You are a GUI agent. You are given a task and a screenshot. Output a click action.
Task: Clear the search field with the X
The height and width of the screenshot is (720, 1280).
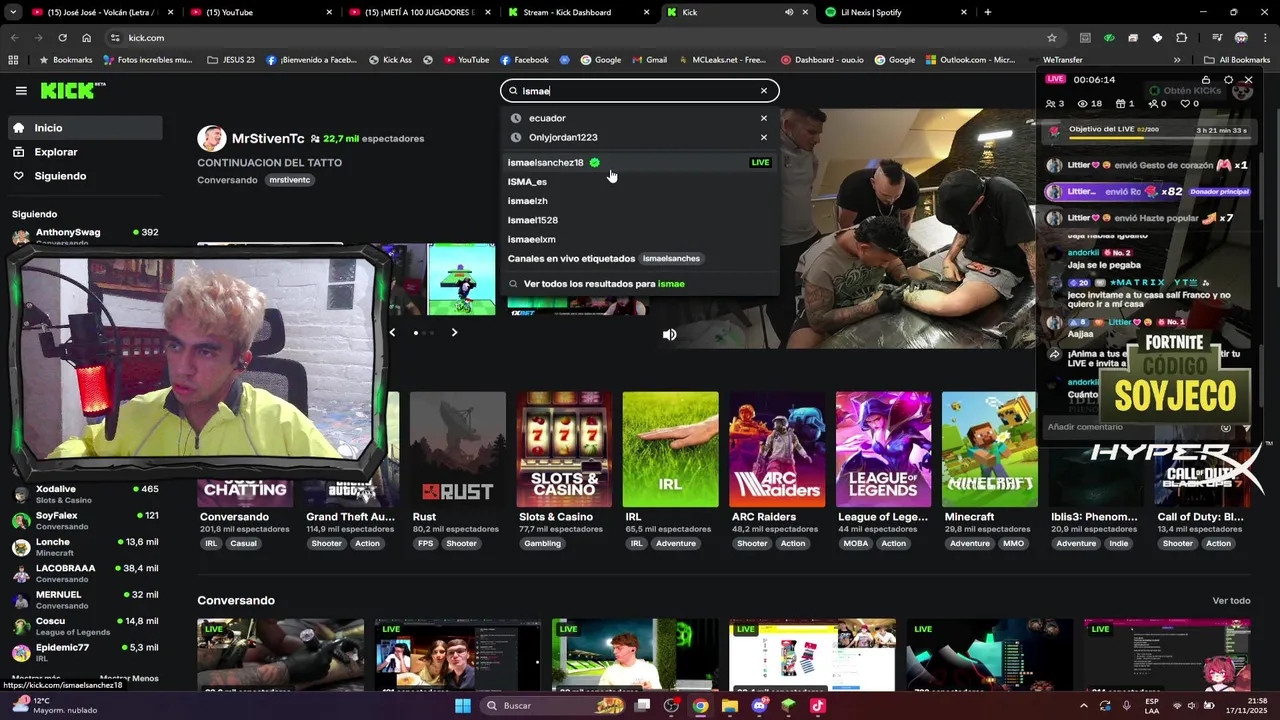point(764,91)
